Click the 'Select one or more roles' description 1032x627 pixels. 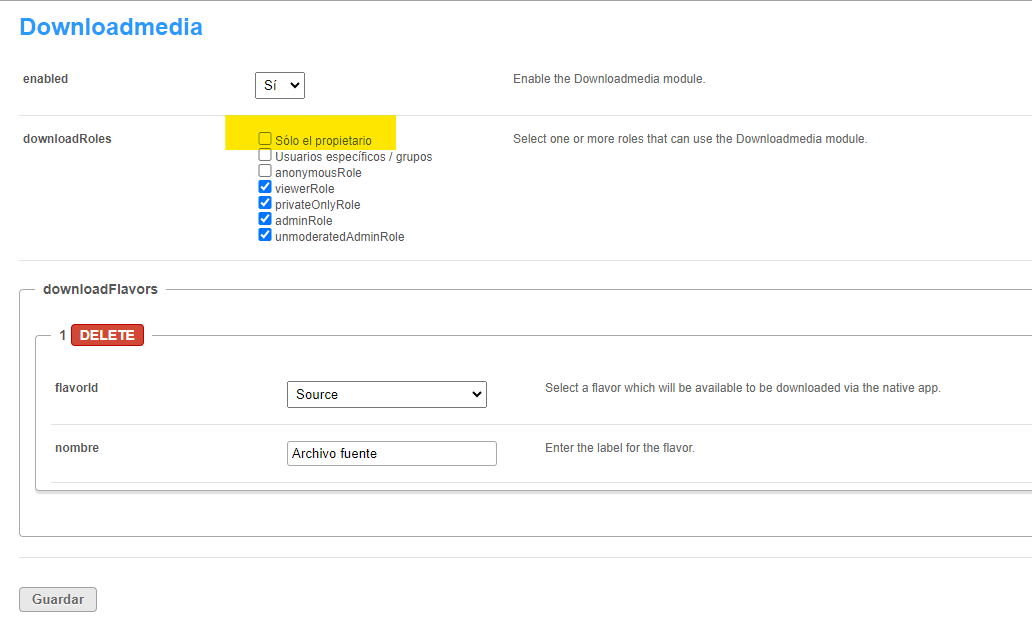pos(690,139)
